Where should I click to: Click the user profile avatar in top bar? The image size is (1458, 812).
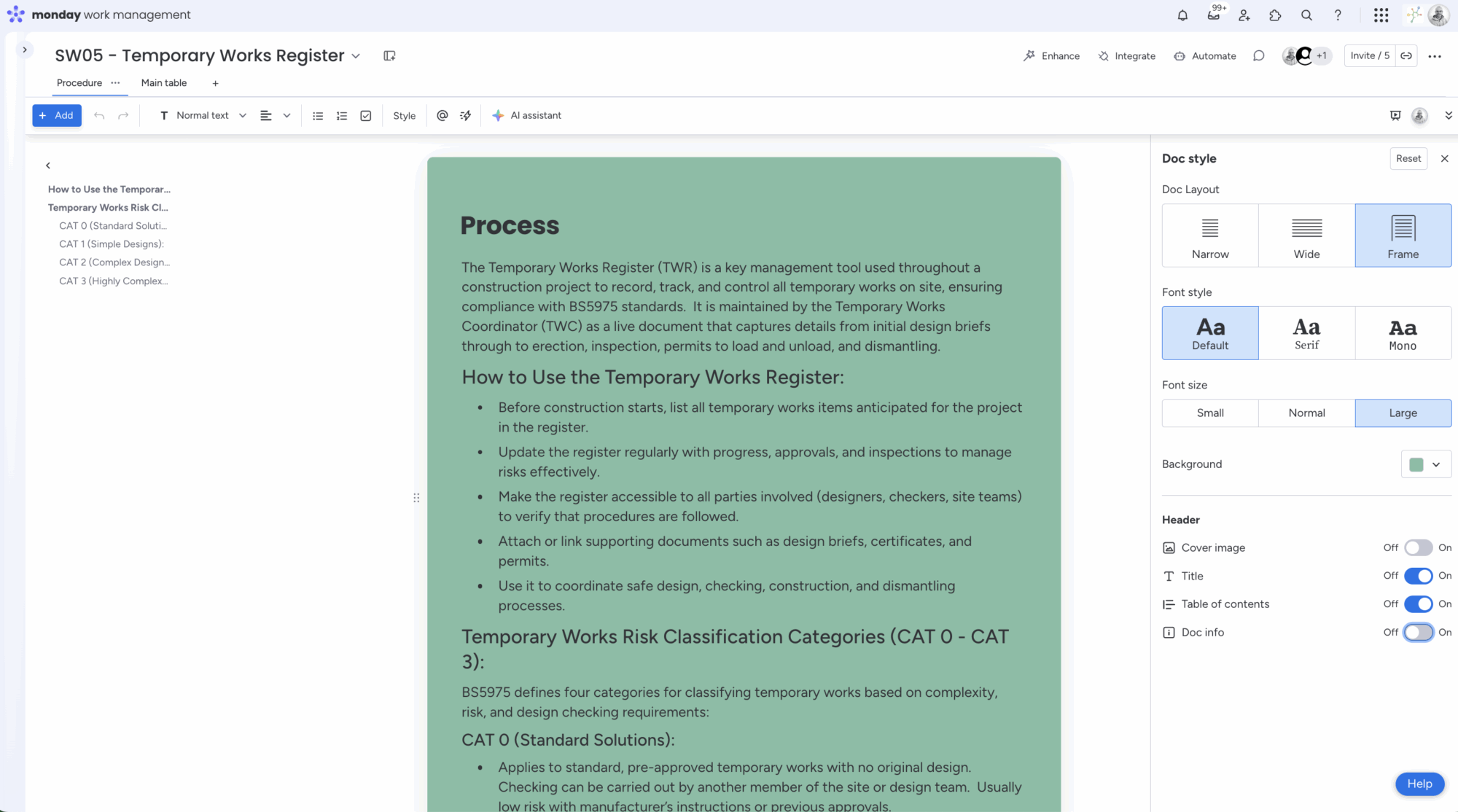click(x=1438, y=15)
